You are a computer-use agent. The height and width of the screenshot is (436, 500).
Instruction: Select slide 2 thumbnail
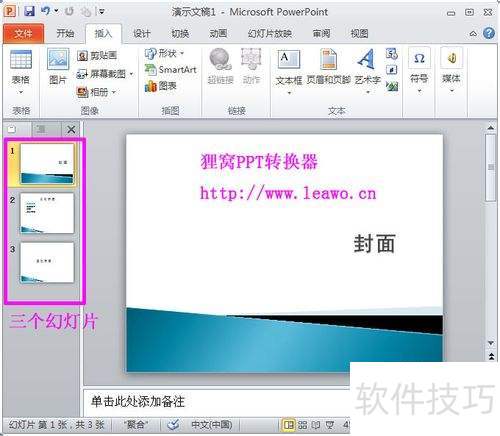[47, 213]
